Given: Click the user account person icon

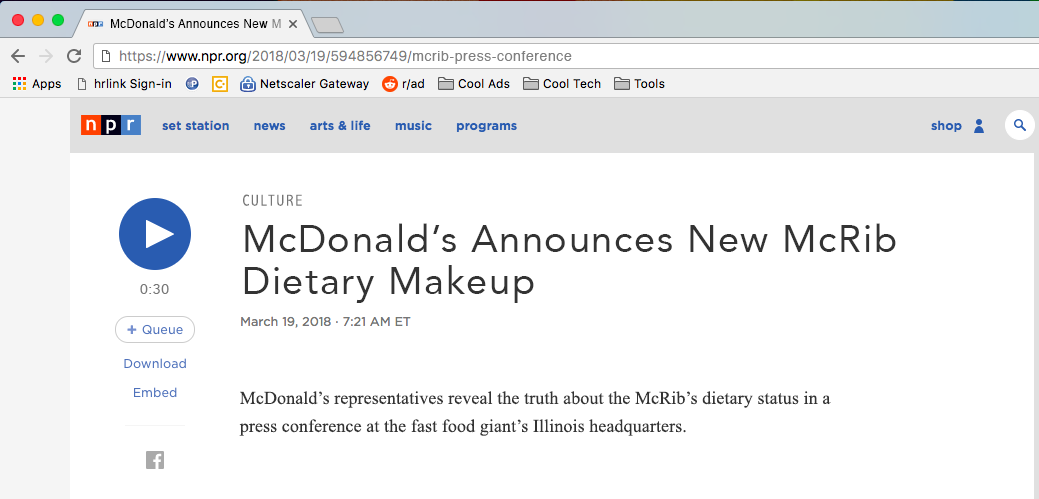Looking at the screenshot, I should point(979,126).
